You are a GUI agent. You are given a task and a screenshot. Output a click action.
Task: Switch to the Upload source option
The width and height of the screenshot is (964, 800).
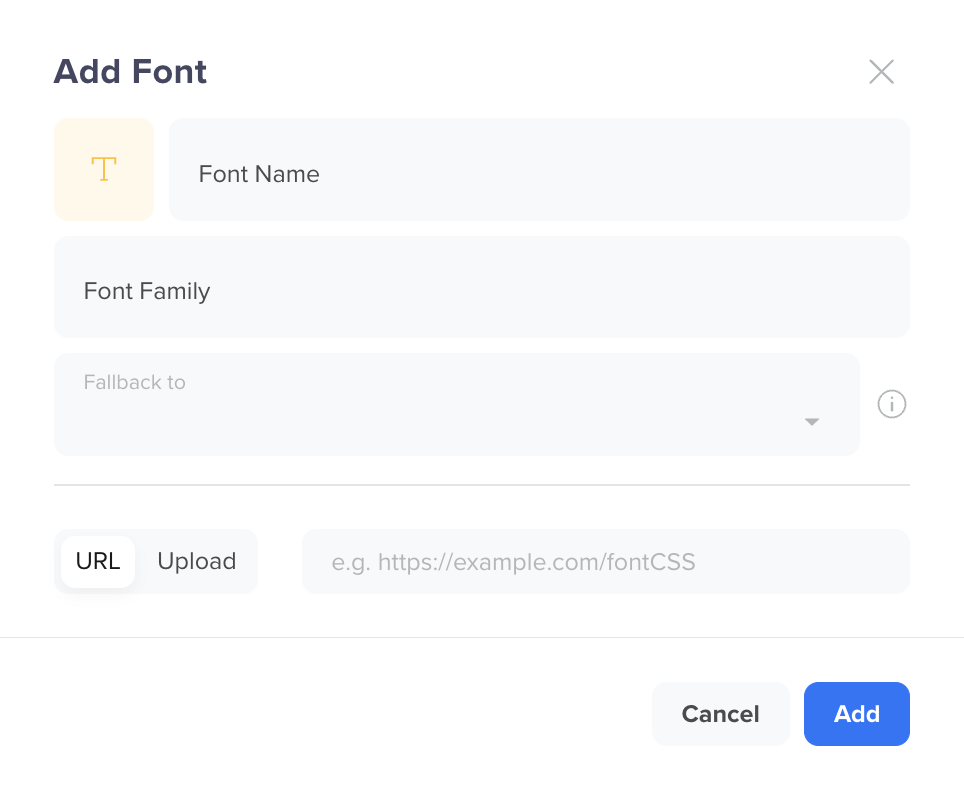pos(197,561)
